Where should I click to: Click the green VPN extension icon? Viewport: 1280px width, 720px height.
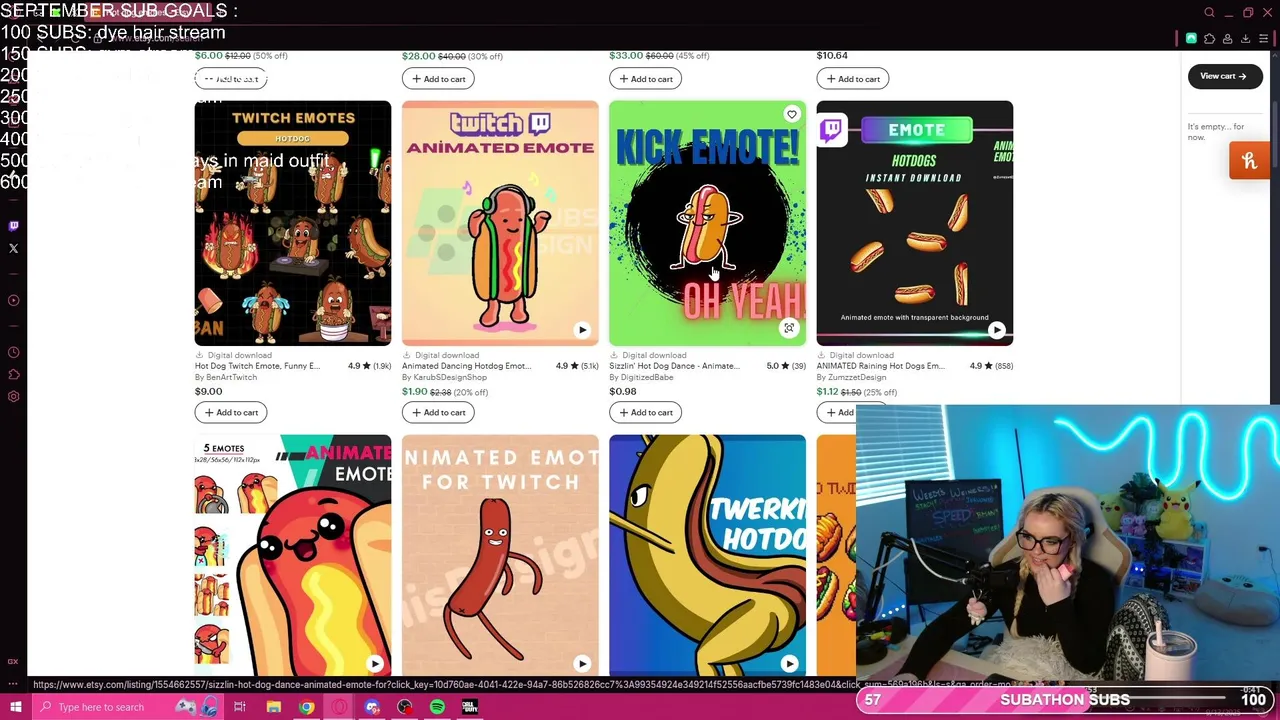(x=1191, y=39)
